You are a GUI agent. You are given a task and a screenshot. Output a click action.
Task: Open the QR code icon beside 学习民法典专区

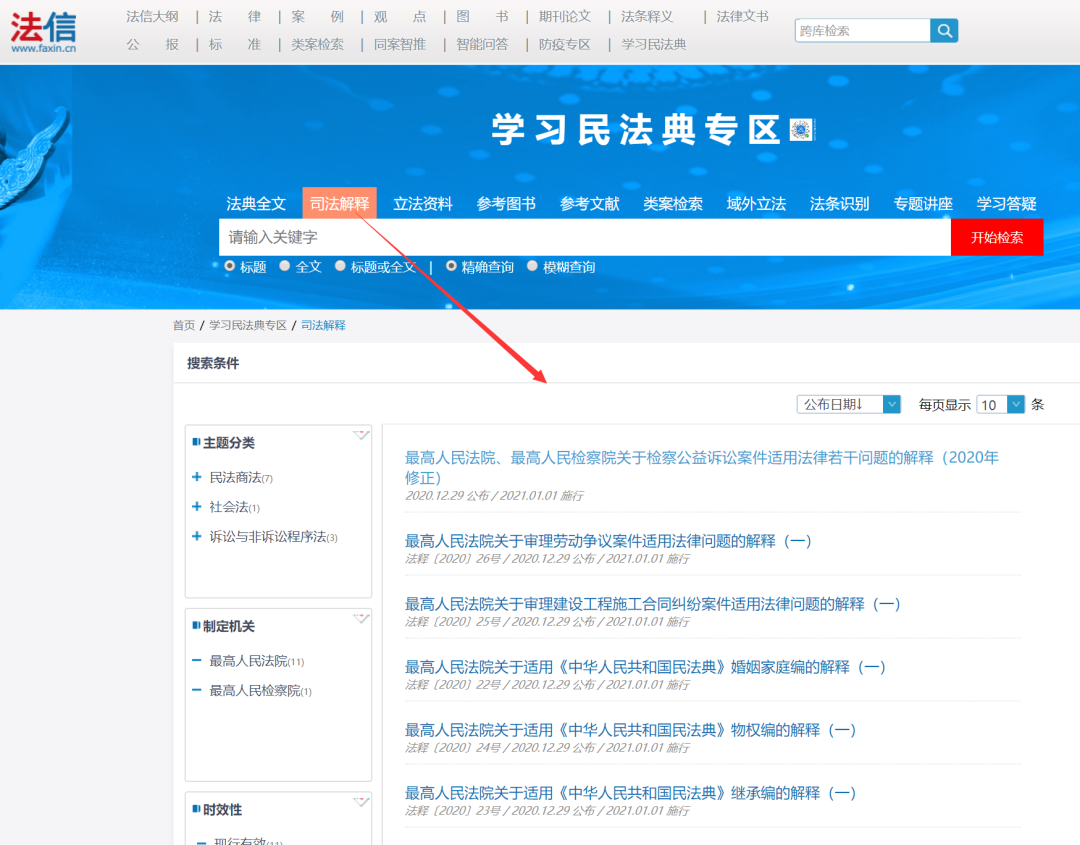801,129
